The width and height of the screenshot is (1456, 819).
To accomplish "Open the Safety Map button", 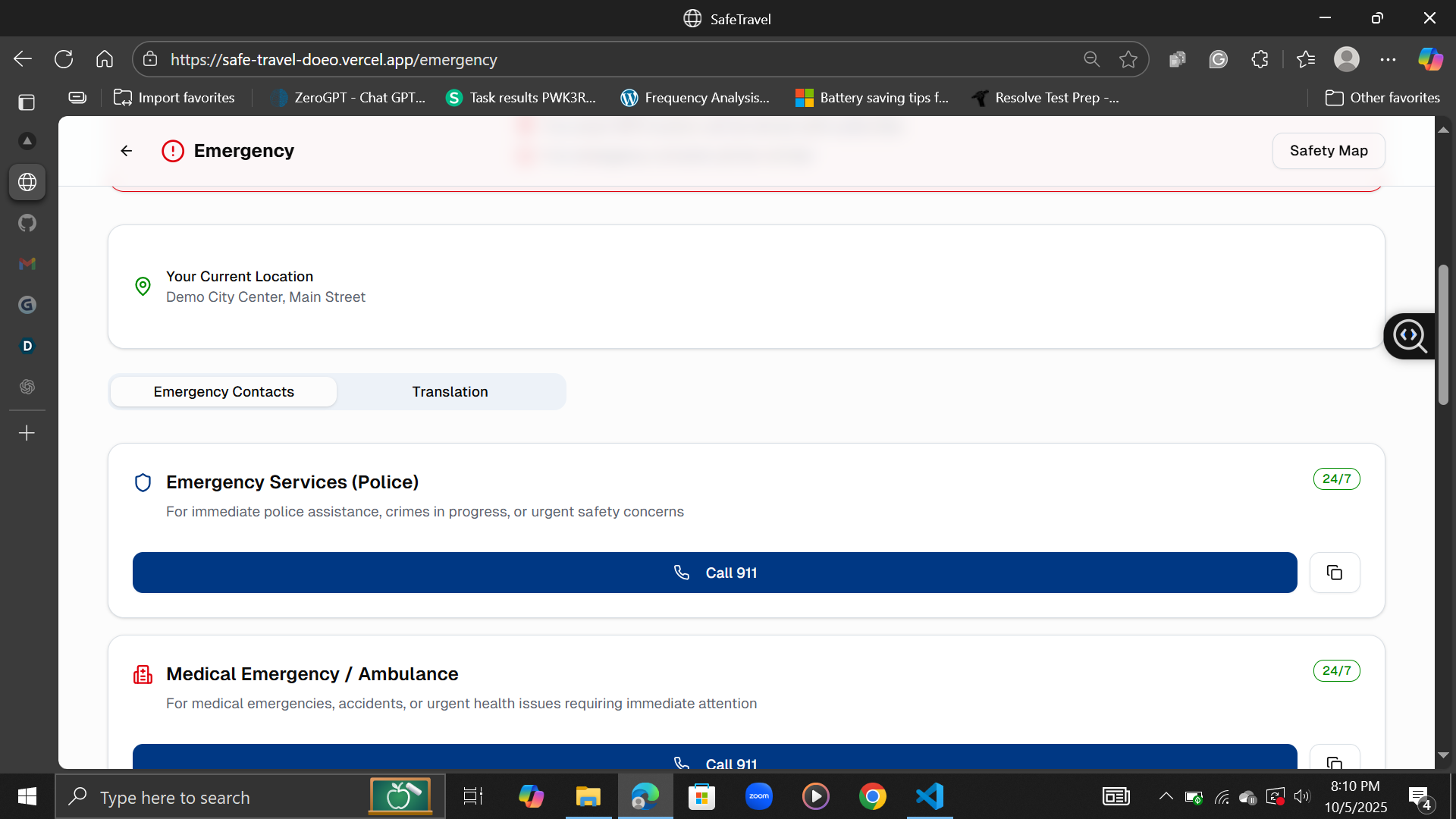I will coord(1328,151).
